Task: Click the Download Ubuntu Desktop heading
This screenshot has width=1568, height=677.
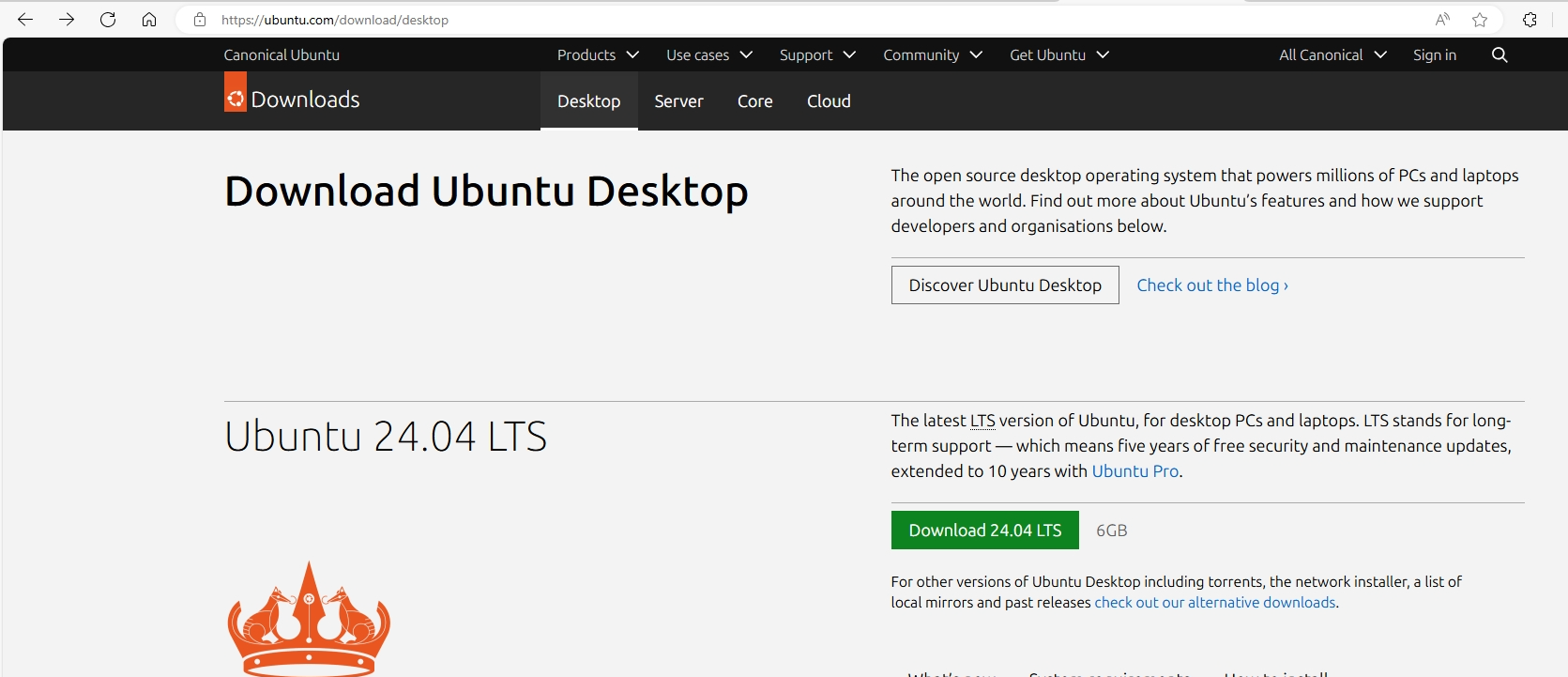Action: (486, 192)
